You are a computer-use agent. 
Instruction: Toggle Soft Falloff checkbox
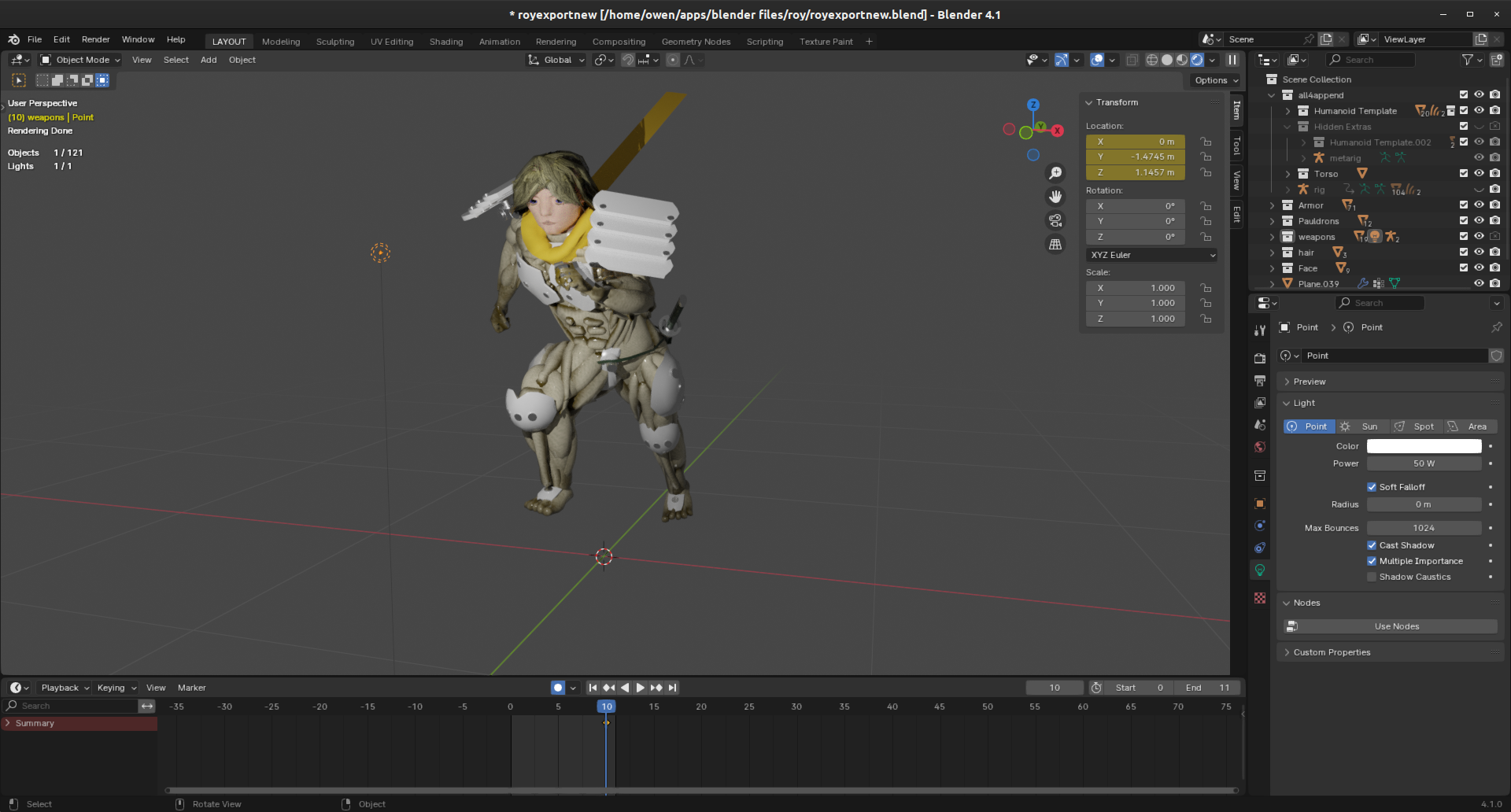1372,487
